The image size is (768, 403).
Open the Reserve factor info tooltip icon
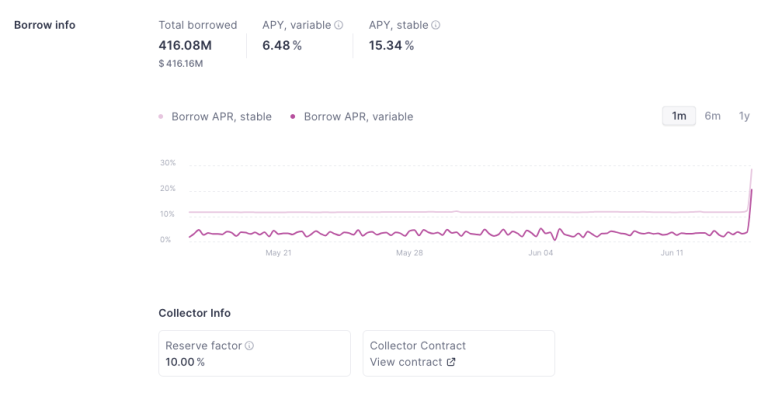click(250, 346)
